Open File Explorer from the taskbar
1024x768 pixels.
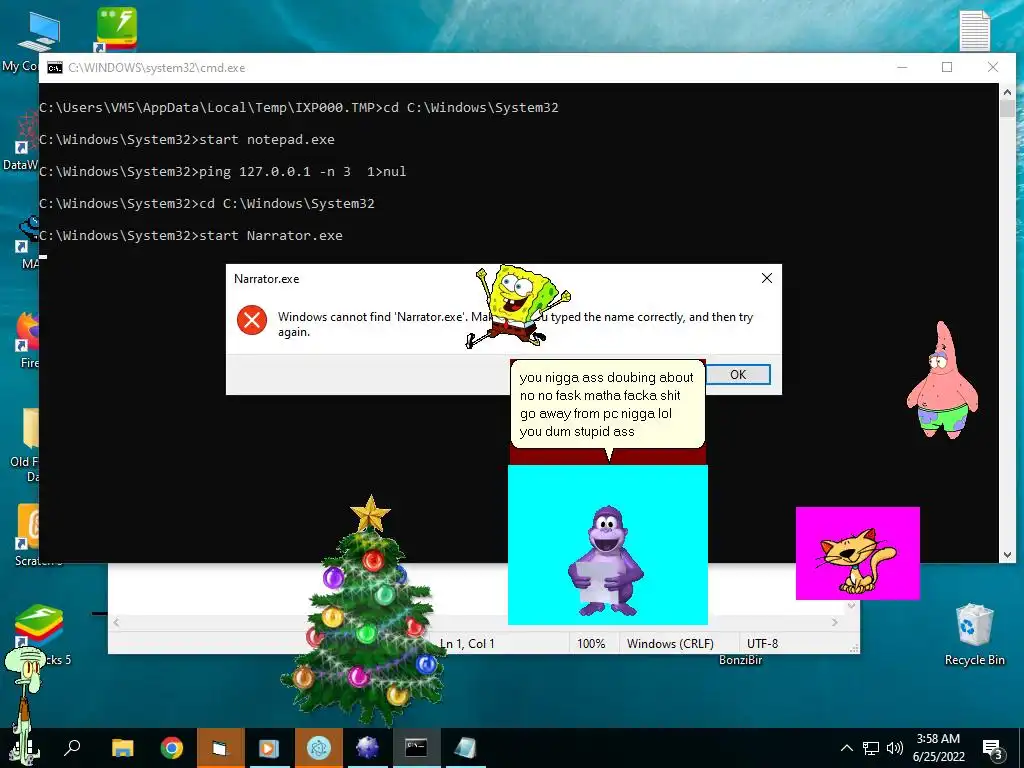pyautogui.click(x=122, y=748)
